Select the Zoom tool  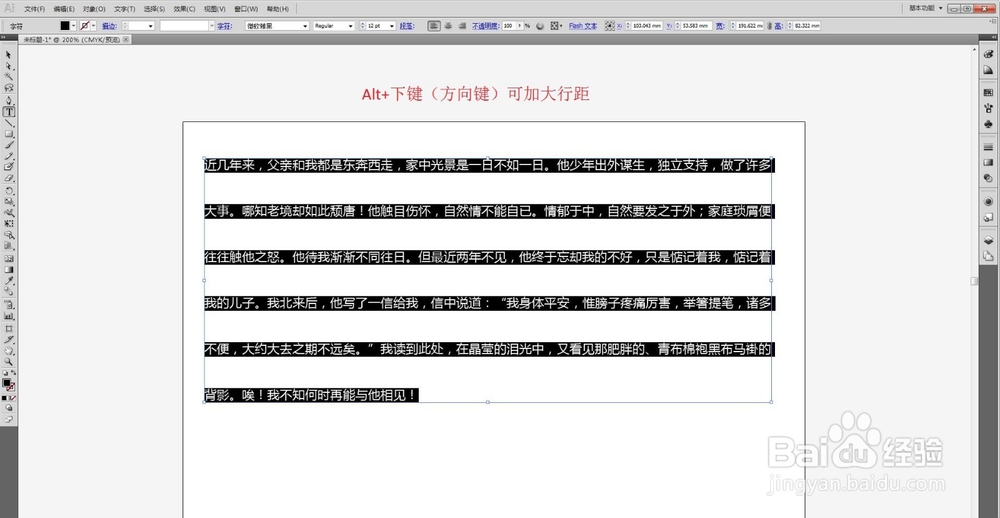point(9,361)
